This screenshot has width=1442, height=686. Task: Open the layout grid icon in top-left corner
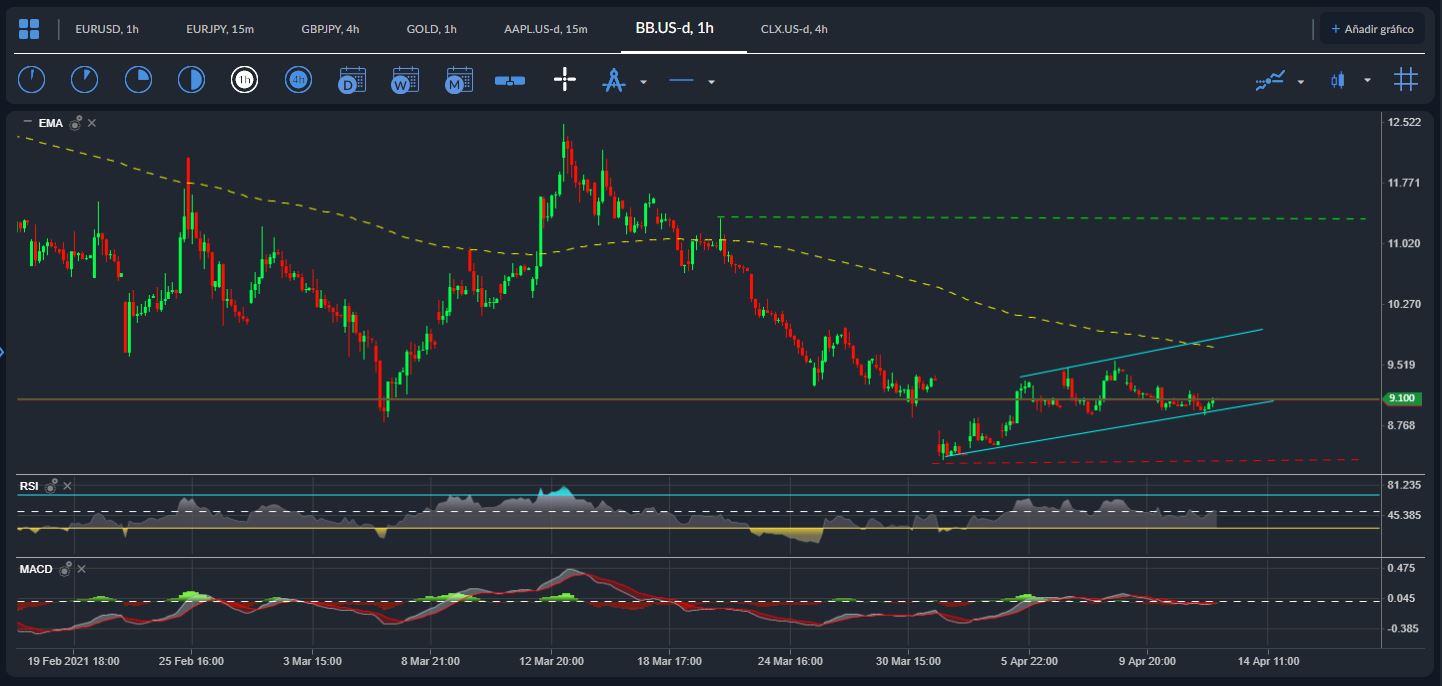[x=30, y=29]
